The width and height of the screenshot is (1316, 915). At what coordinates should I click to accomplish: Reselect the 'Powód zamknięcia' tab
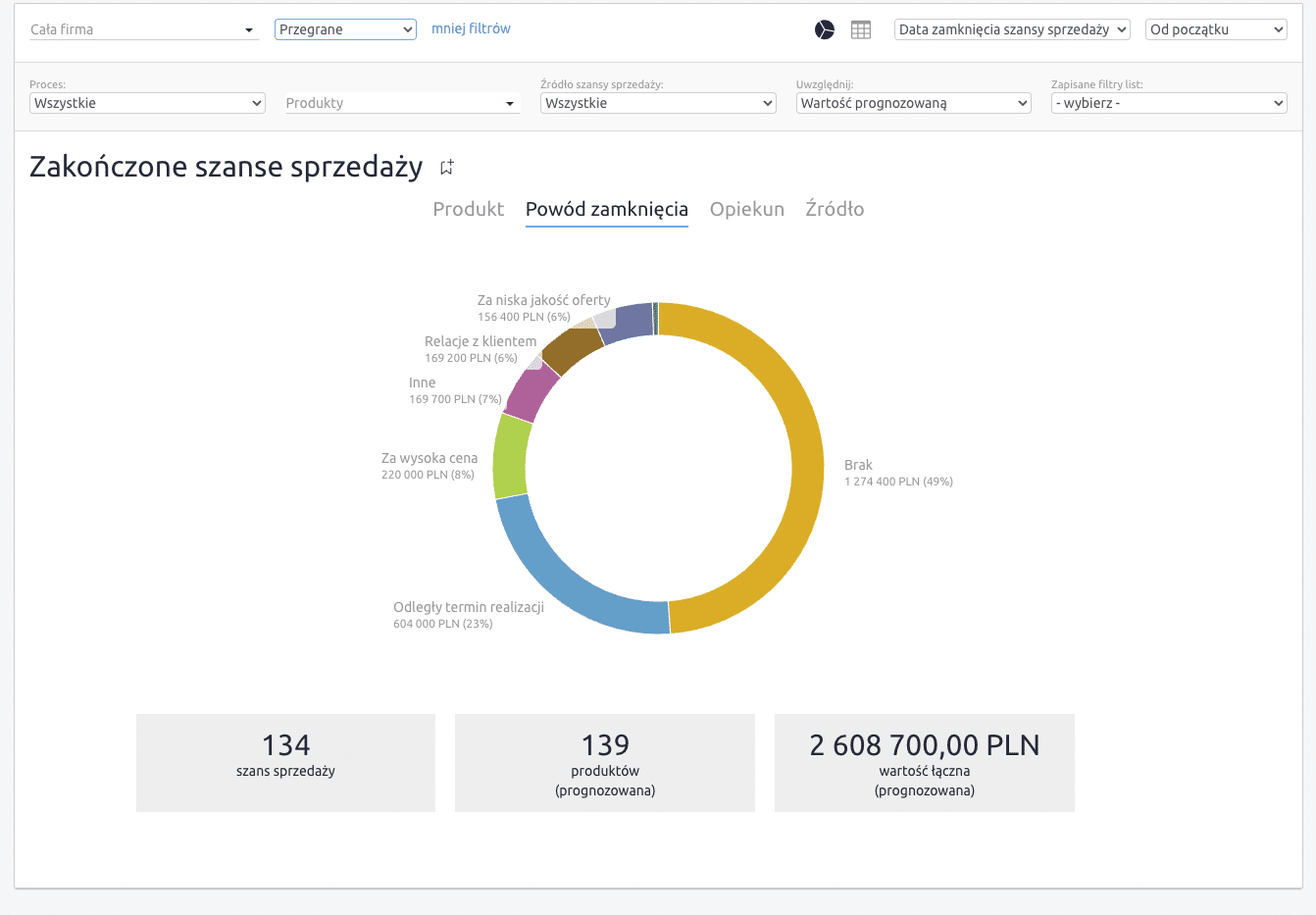(606, 209)
